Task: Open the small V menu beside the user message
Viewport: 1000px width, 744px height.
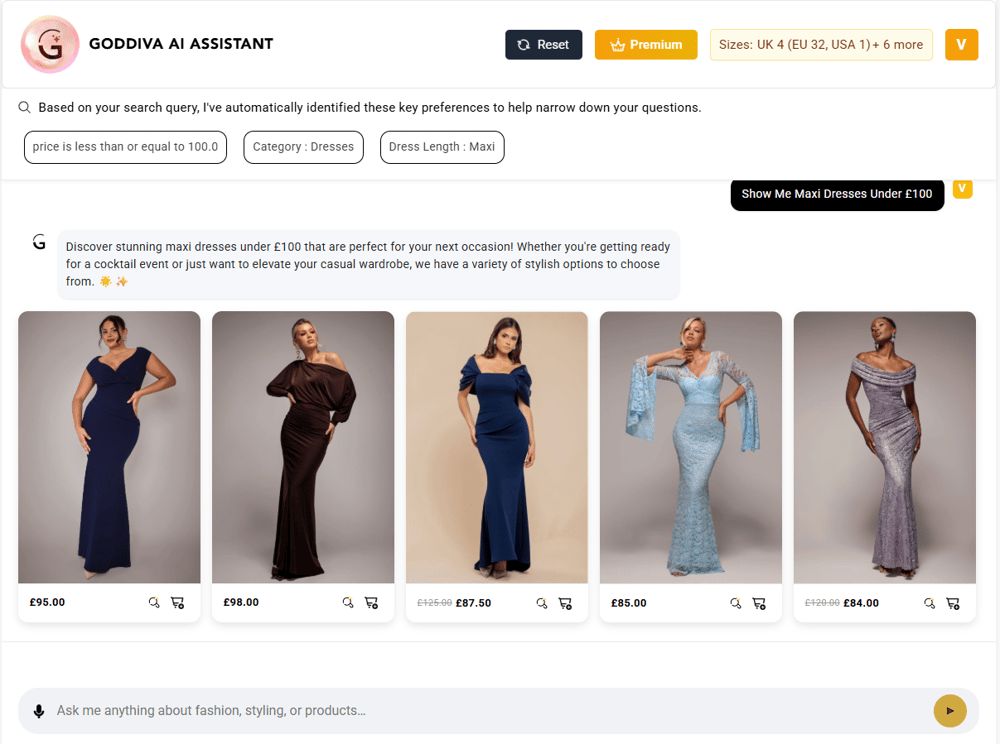Action: (x=962, y=188)
